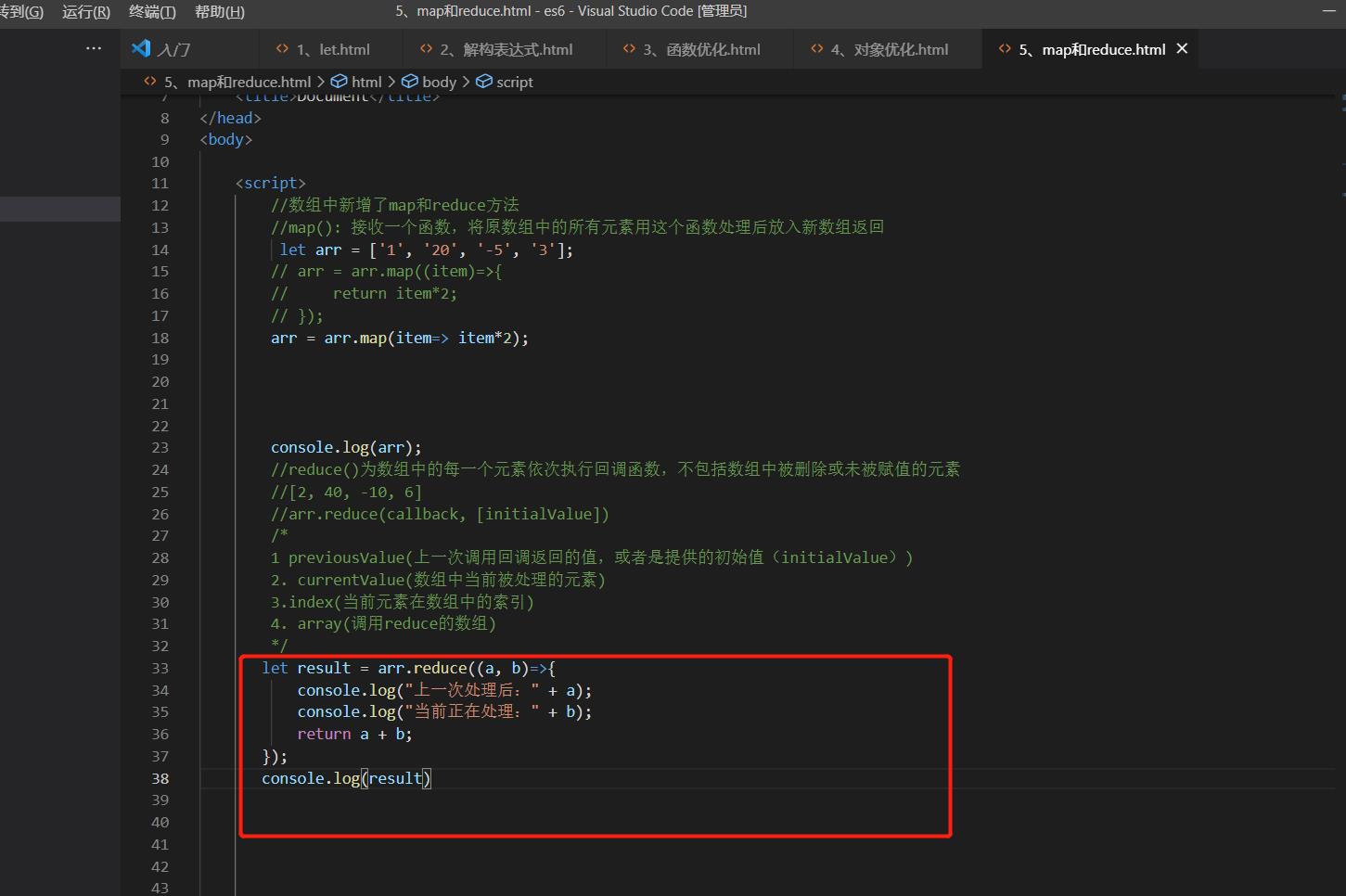Click line number 38 in gutter

point(160,778)
